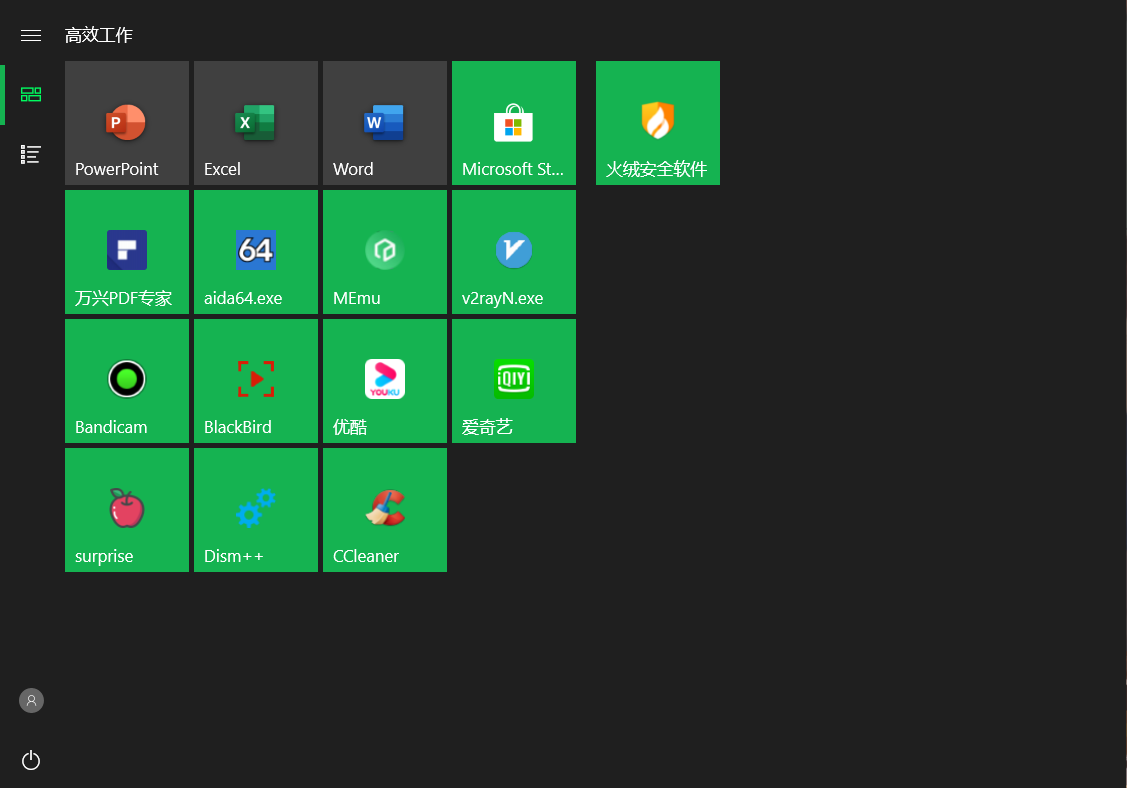Screen dimensions: 1127x788
Task: Launch v2rayN.exe tile
Action: point(514,252)
